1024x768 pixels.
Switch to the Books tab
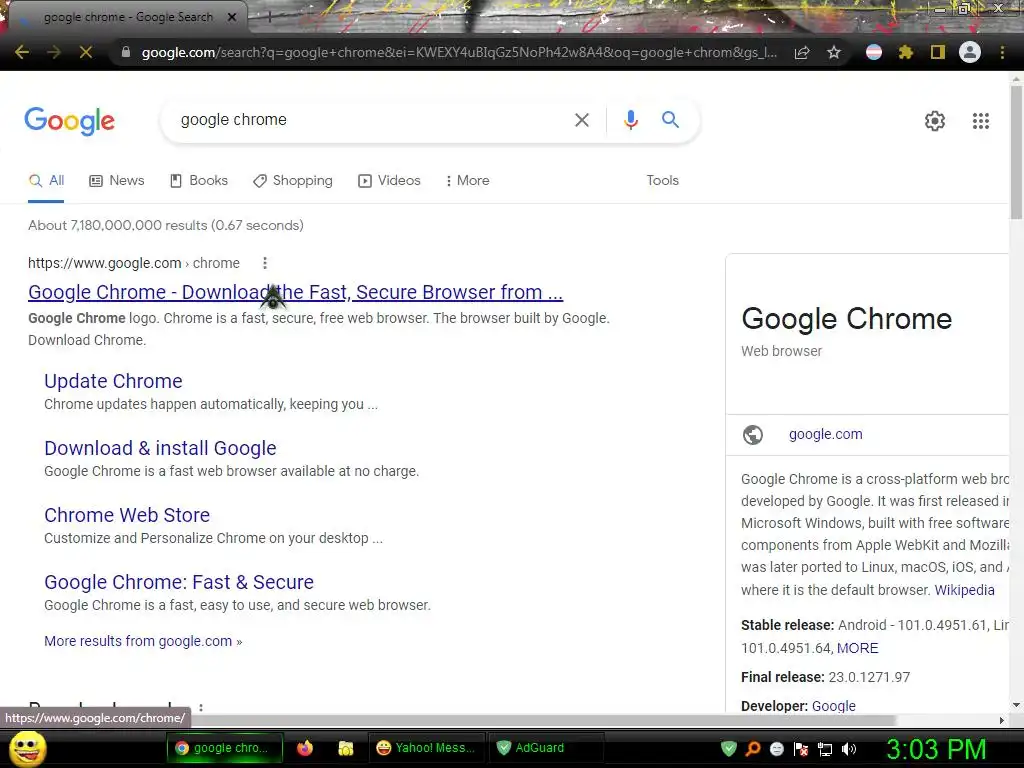[199, 181]
